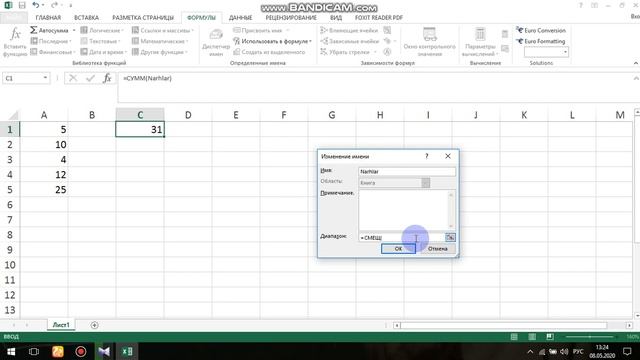This screenshot has width=640, height=360.
Task: Select cell A2 containing 10
Action: coord(44,144)
